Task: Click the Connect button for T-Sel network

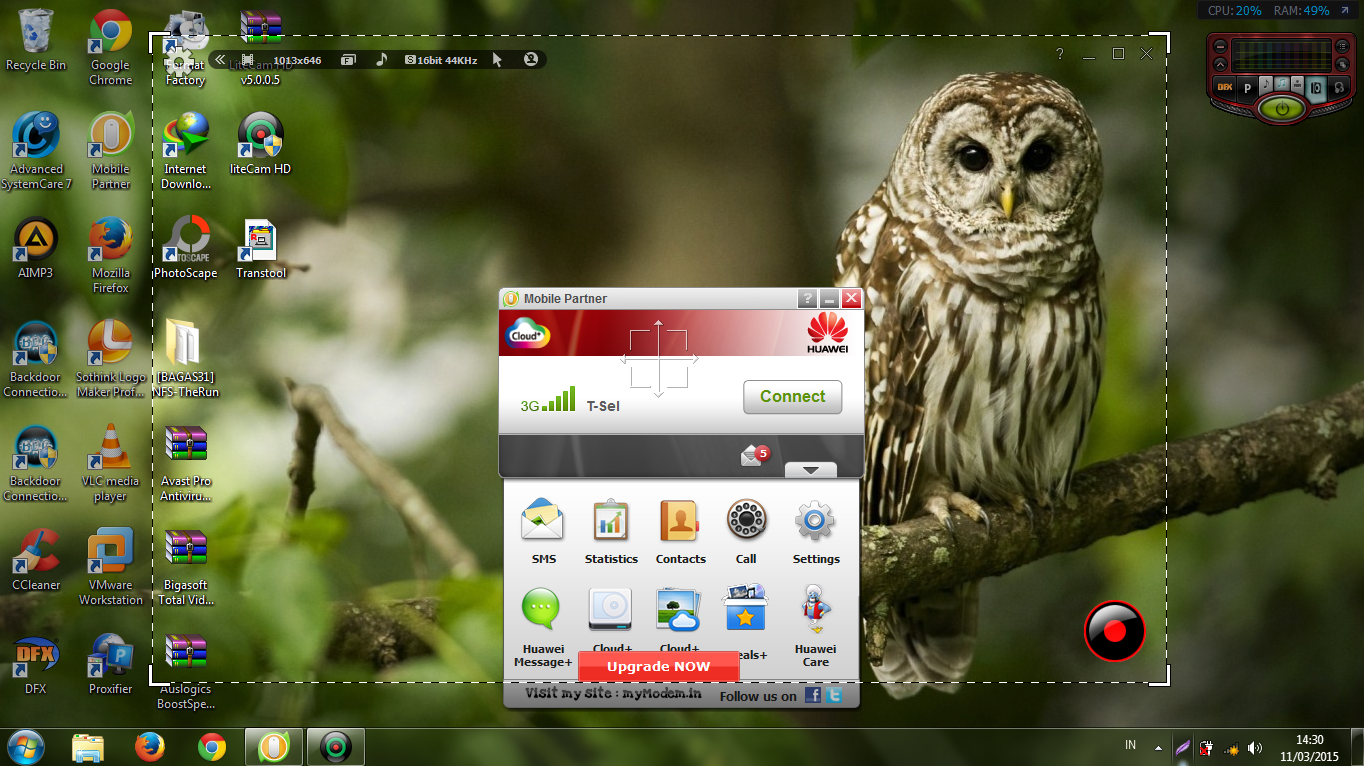Action: pos(792,397)
